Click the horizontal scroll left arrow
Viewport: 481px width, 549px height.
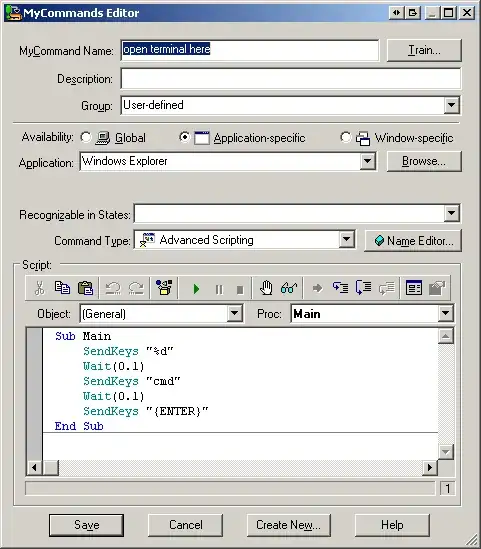pyautogui.click(x=34, y=467)
